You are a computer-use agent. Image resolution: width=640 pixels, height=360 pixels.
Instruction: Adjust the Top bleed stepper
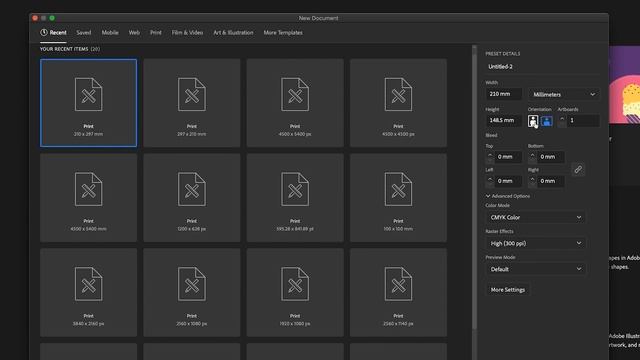(x=490, y=157)
